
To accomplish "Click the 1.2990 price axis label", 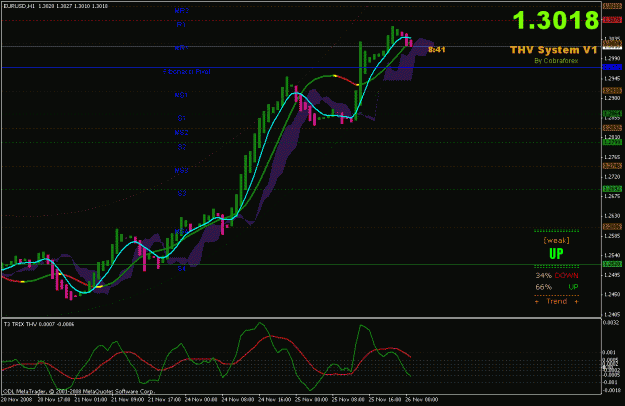I will 612,58.
